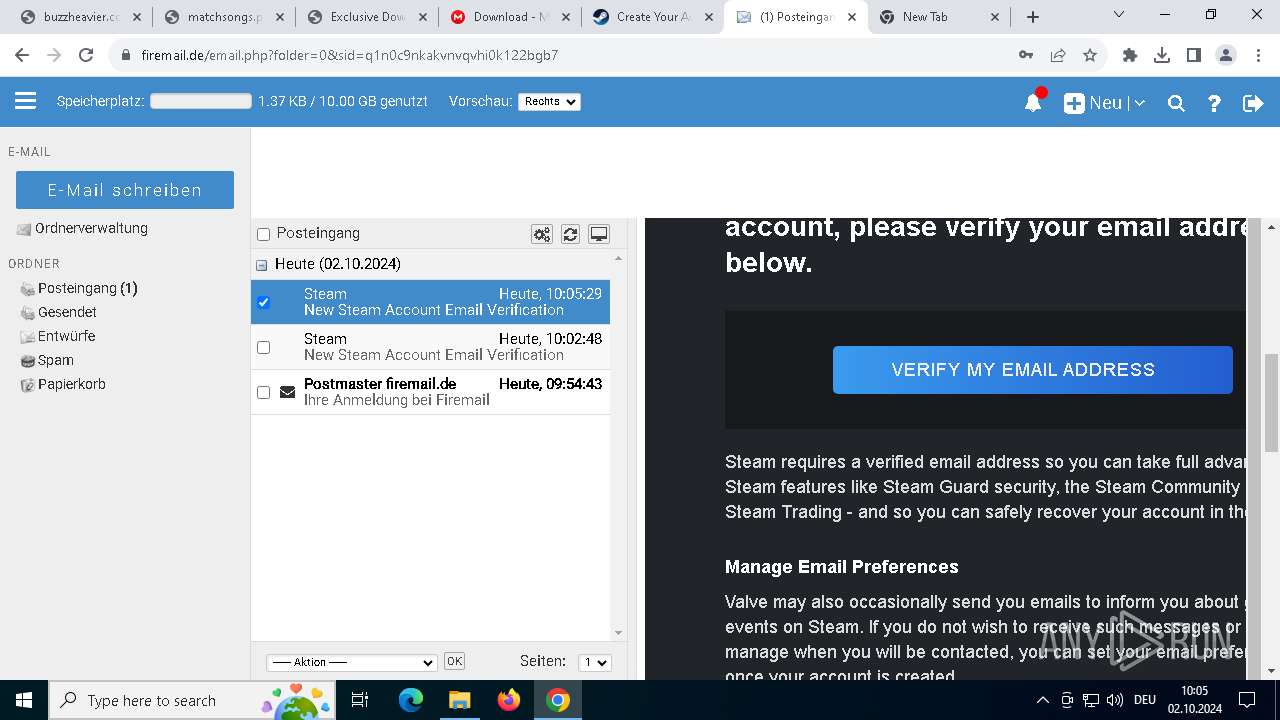The width and height of the screenshot is (1280, 720).
Task: Open Chrome profile avatar
Action: point(1226,55)
